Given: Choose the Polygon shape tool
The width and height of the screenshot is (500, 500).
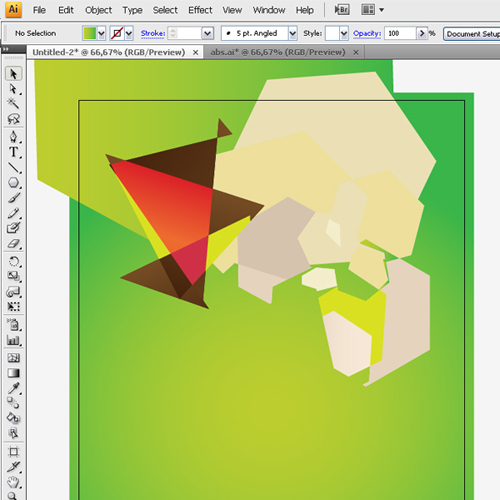Looking at the screenshot, I should pos(13,183).
